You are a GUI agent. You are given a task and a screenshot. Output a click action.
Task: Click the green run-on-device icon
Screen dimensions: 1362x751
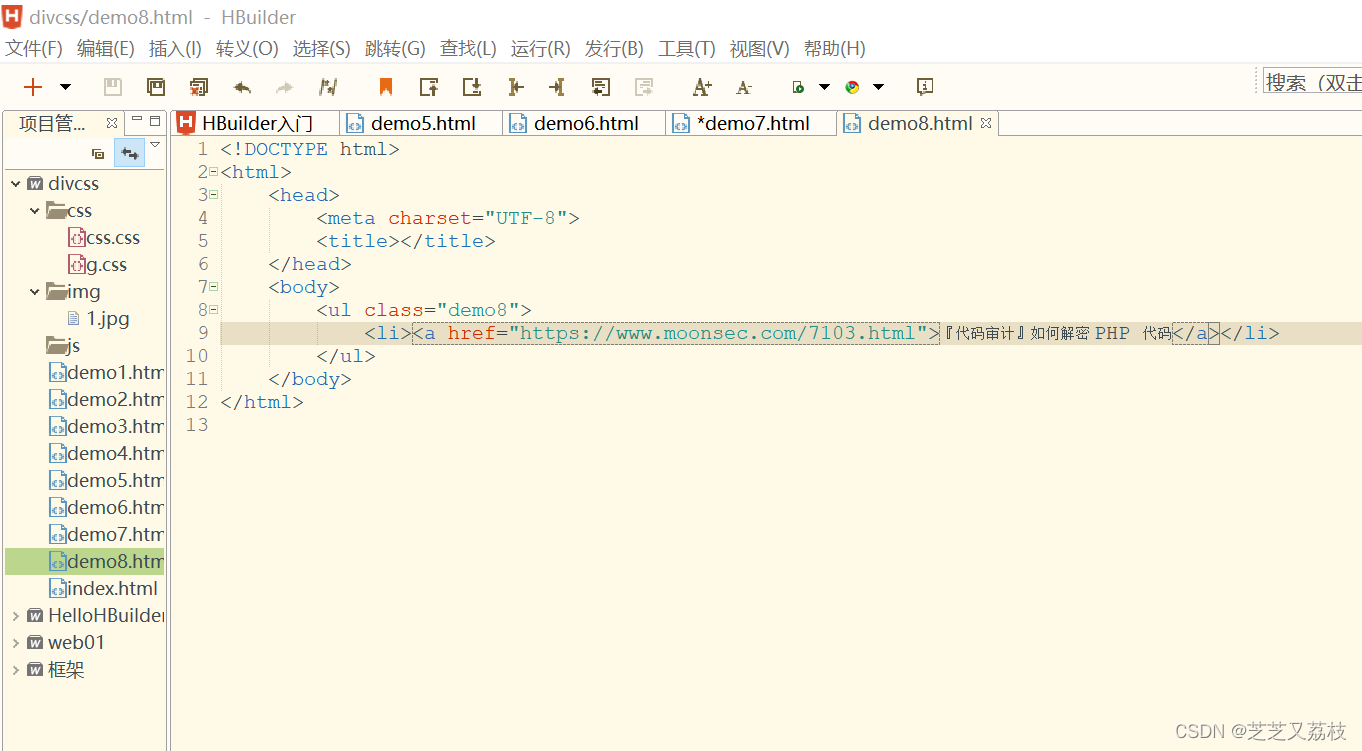[798, 87]
